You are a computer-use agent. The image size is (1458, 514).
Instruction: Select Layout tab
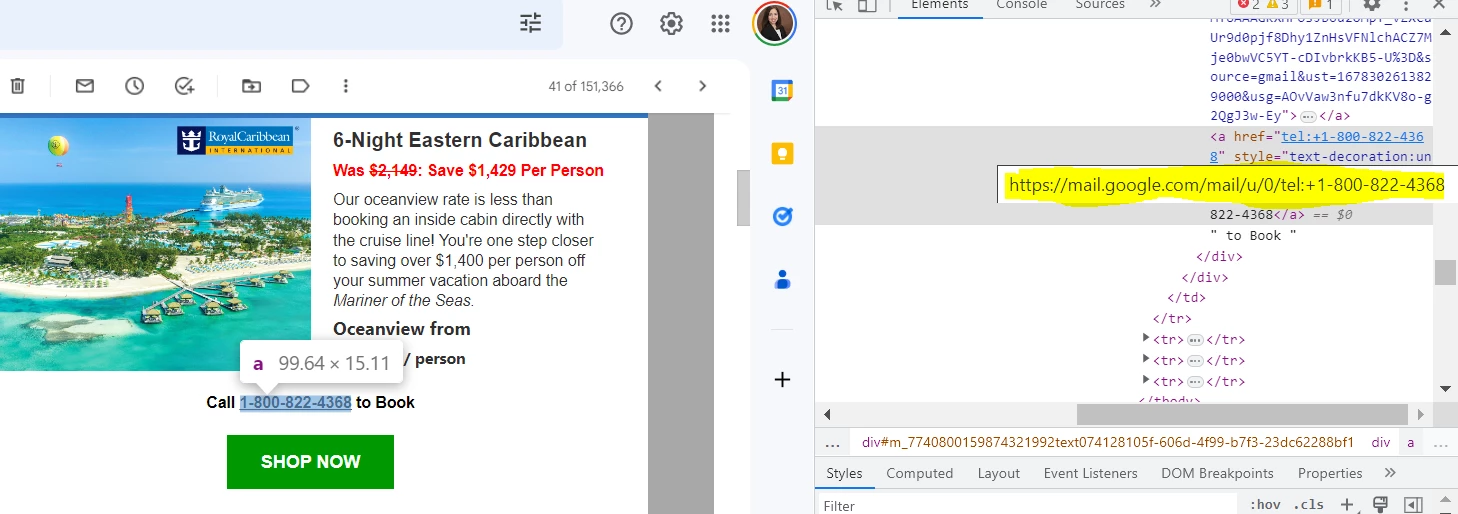tap(998, 473)
